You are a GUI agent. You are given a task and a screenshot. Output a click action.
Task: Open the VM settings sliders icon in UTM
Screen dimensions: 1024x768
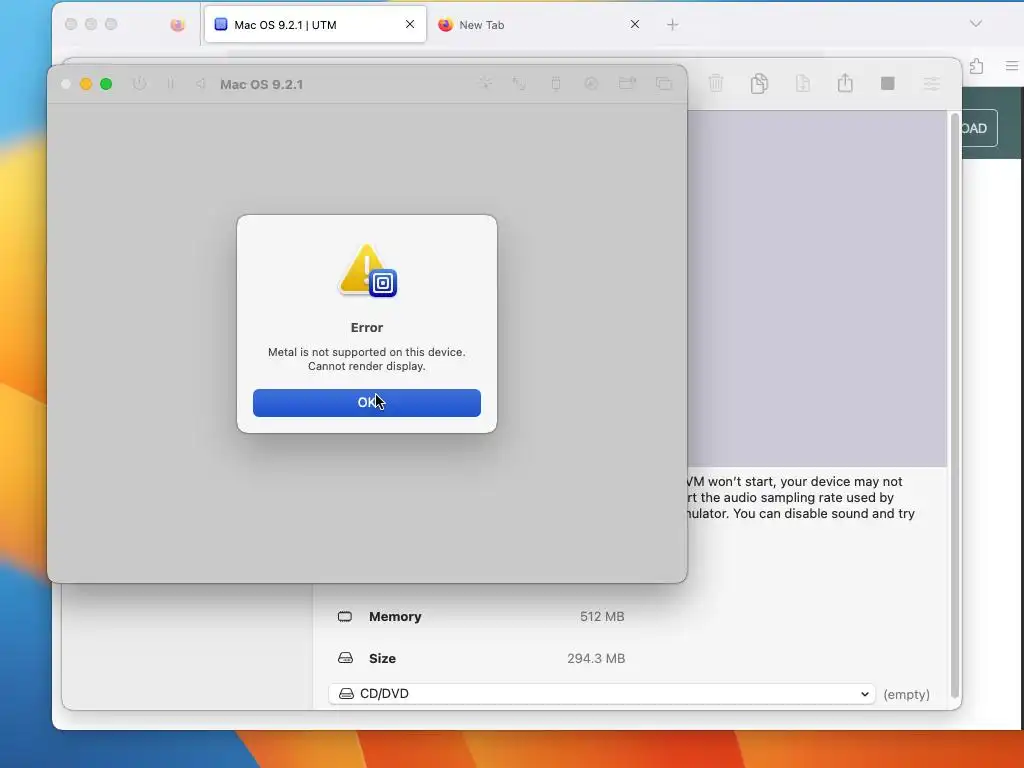[931, 83]
